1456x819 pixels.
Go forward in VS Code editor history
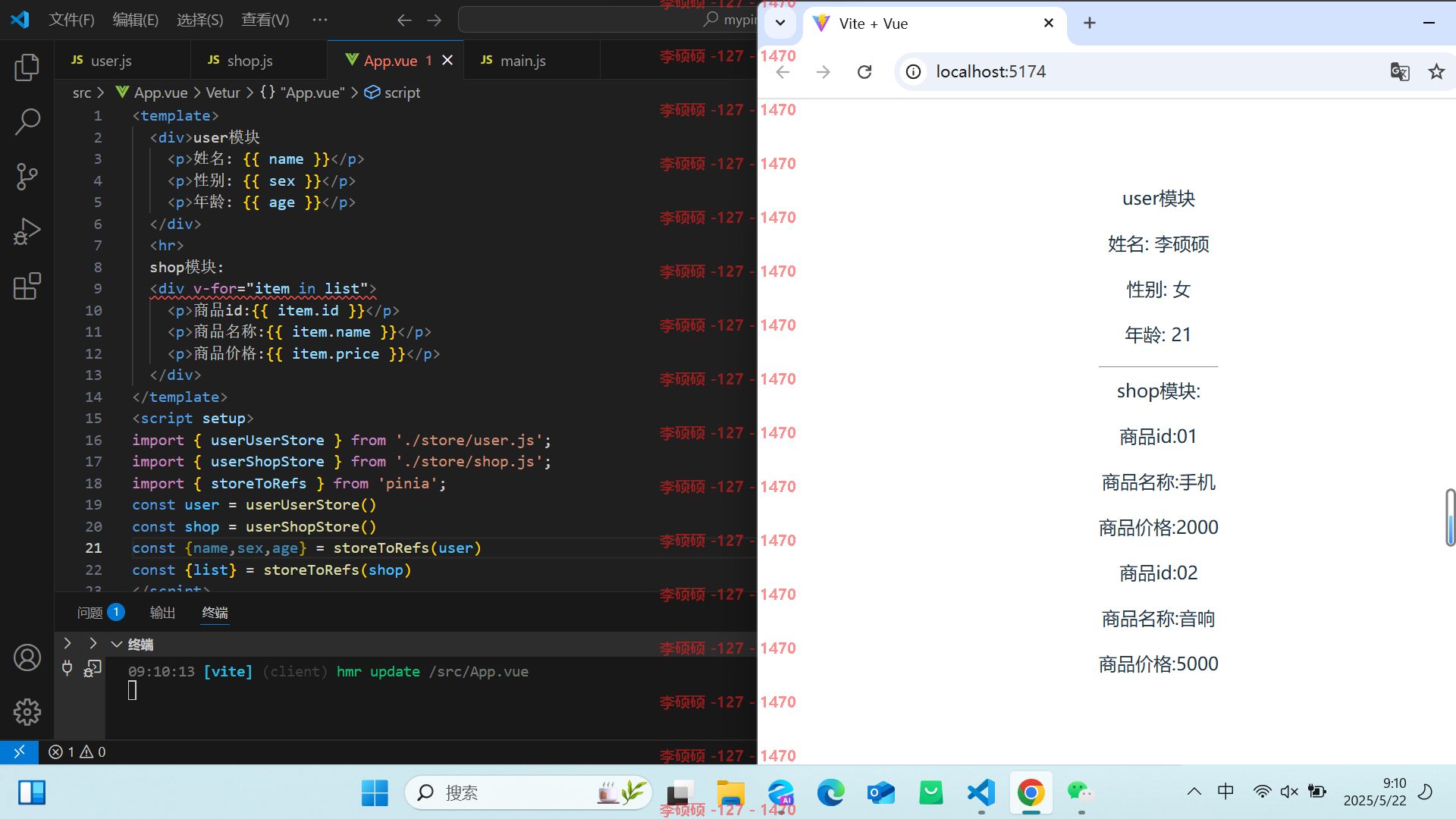434,20
